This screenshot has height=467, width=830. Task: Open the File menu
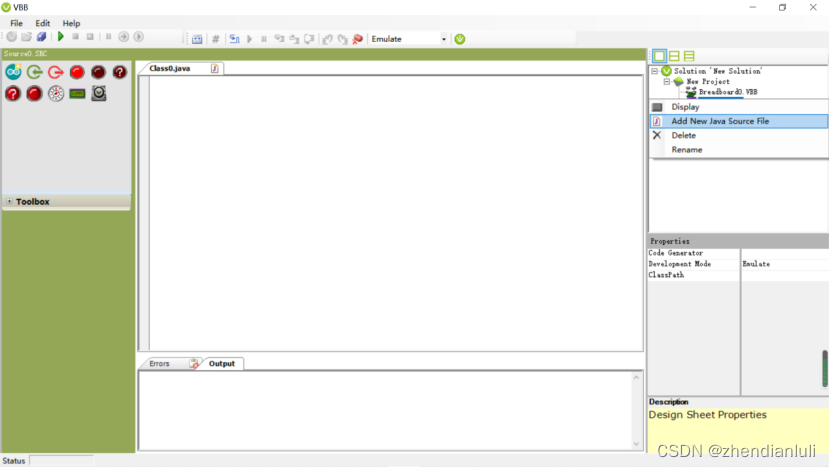coord(16,23)
